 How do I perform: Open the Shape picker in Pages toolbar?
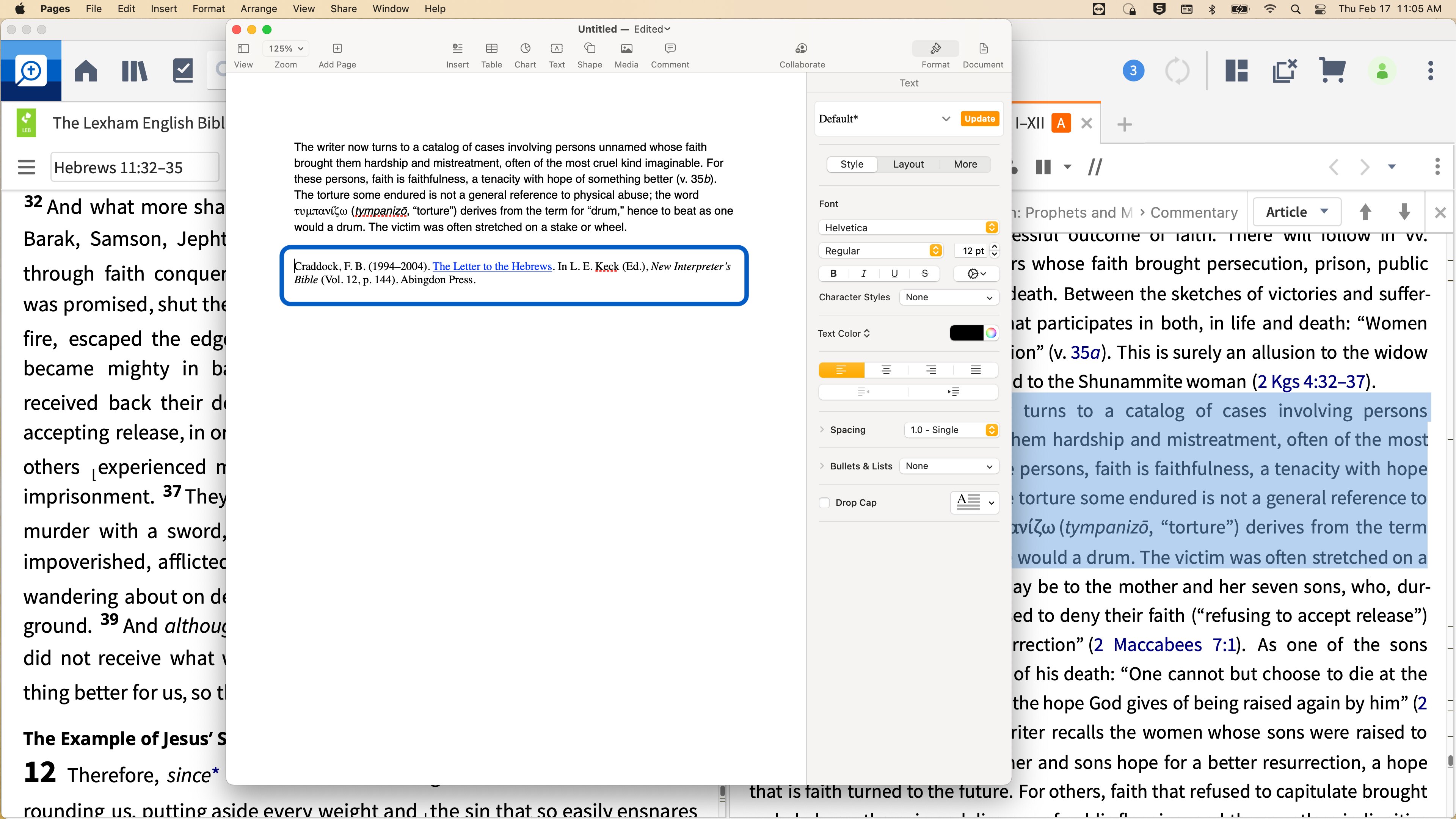coord(590,55)
